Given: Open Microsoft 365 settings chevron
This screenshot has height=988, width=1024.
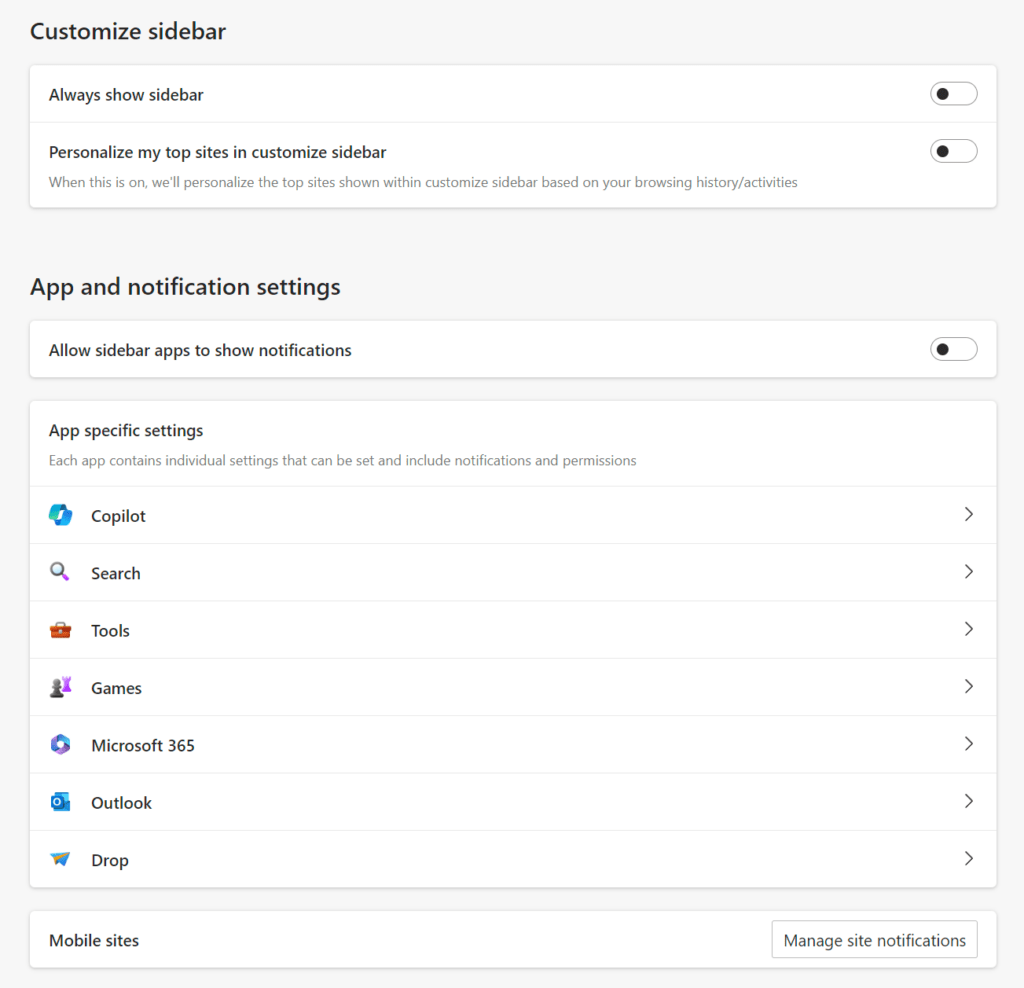Looking at the screenshot, I should 968,744.
